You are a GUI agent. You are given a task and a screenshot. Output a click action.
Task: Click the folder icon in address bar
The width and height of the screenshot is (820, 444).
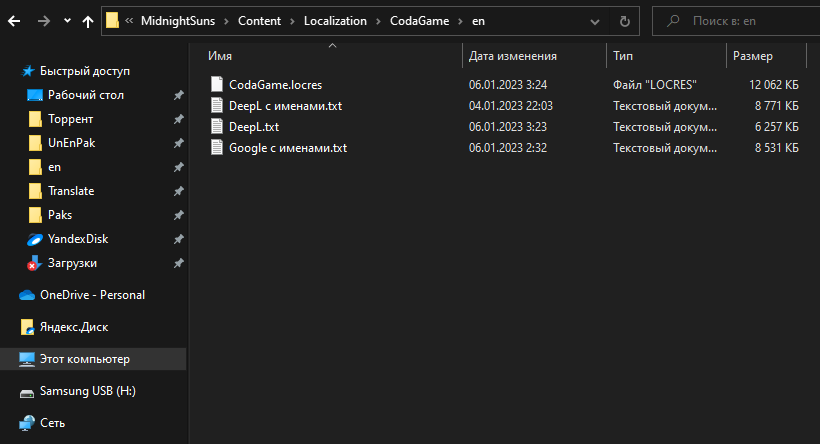[112, 21]
